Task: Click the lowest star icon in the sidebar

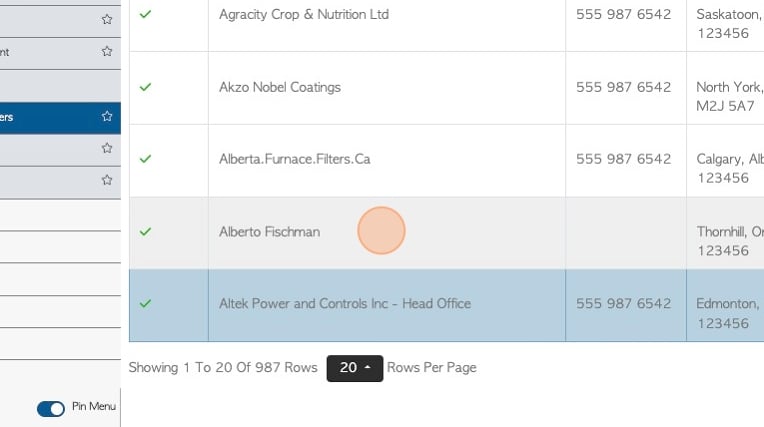Action: coord(107,180)
